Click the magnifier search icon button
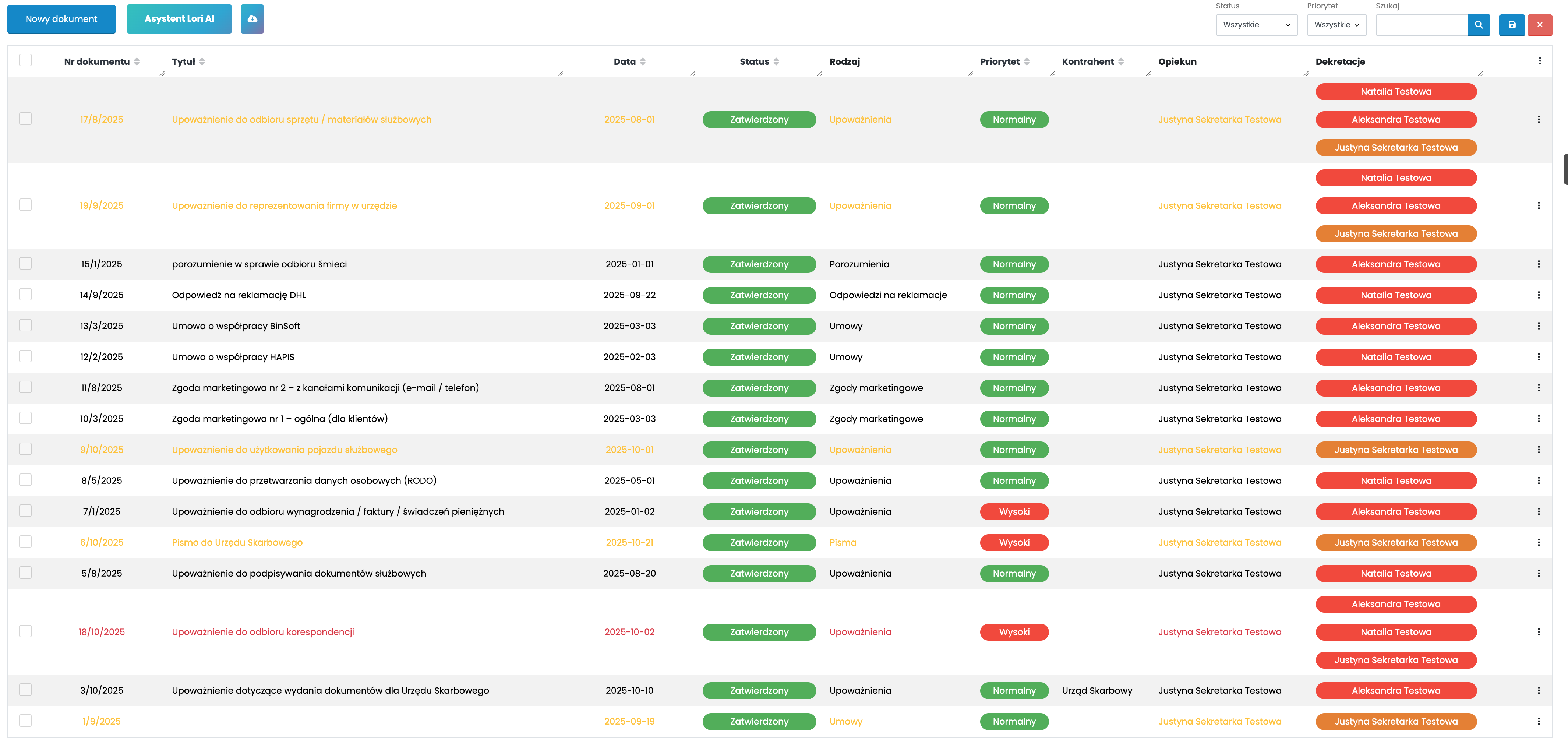1568x743 pixels. pos(1479,25)
